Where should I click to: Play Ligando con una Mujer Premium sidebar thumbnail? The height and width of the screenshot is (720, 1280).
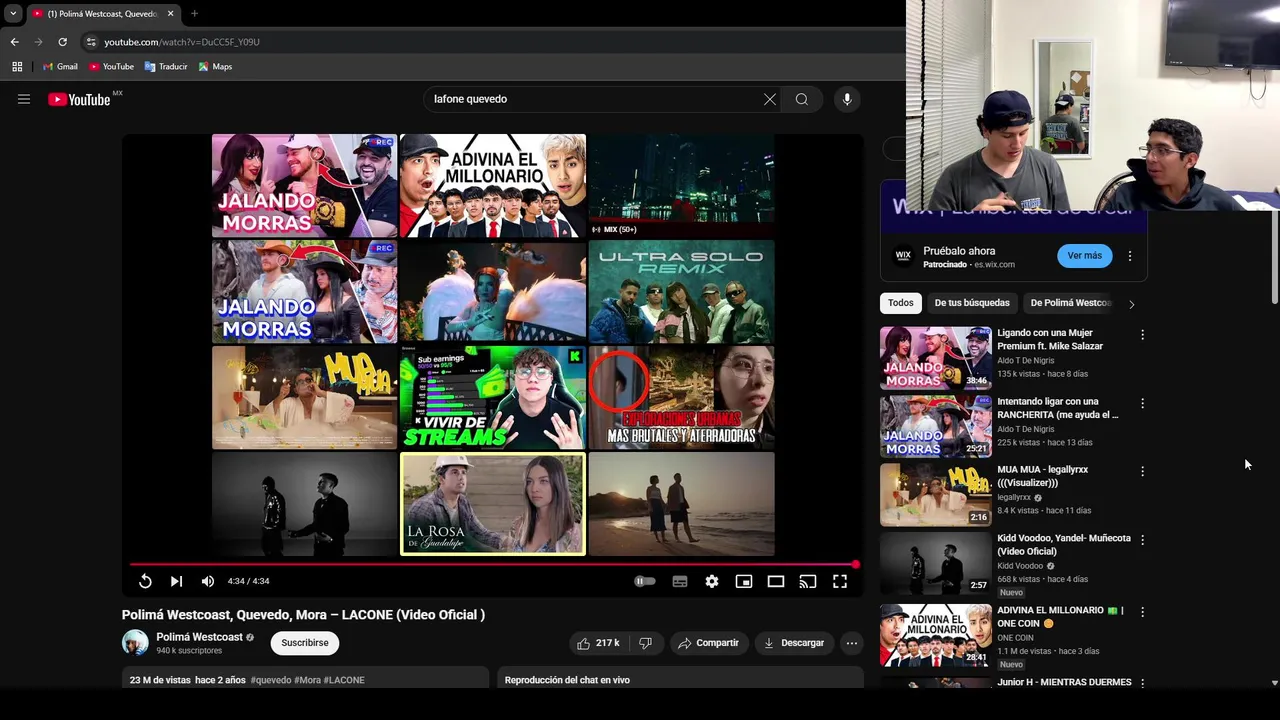(936, 357)
